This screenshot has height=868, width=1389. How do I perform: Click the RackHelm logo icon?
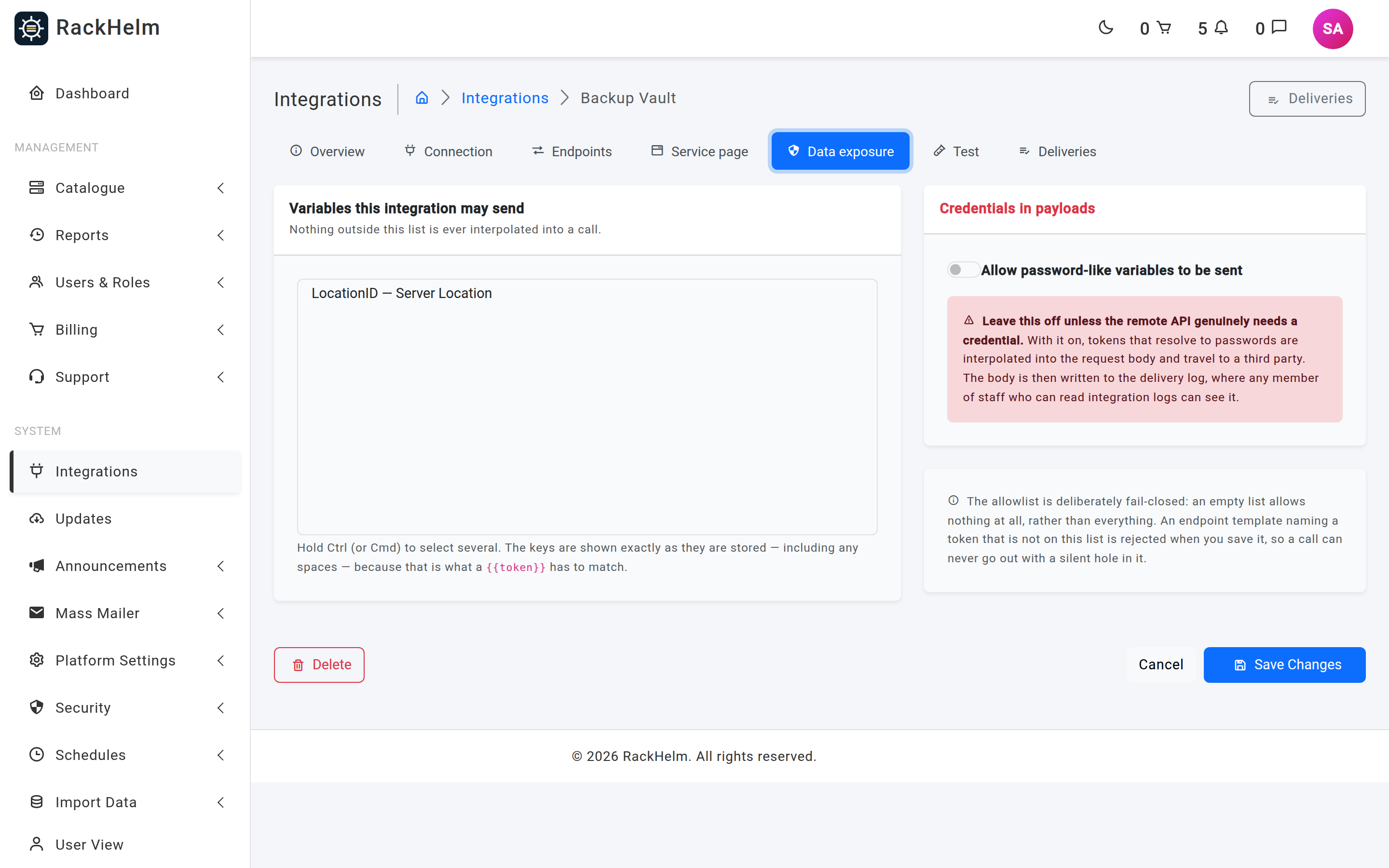pyautogui.click(x=31, y=28)
